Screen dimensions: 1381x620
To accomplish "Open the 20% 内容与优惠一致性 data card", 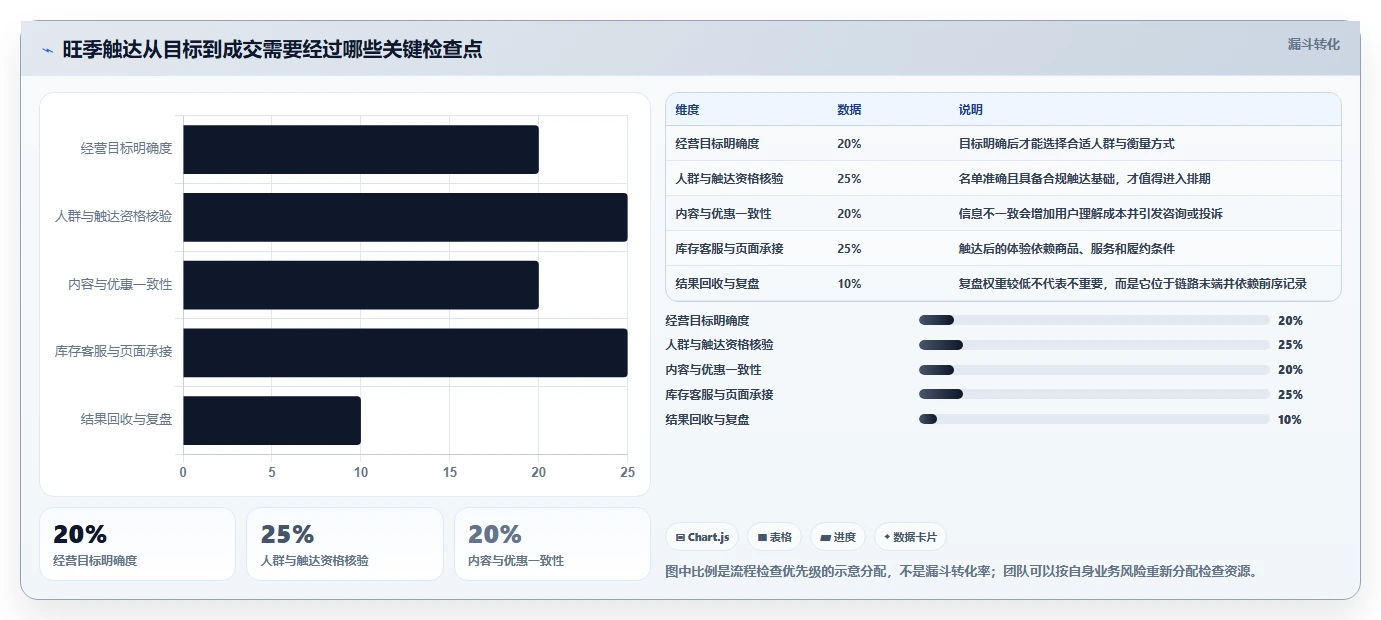I will point(552,544).
